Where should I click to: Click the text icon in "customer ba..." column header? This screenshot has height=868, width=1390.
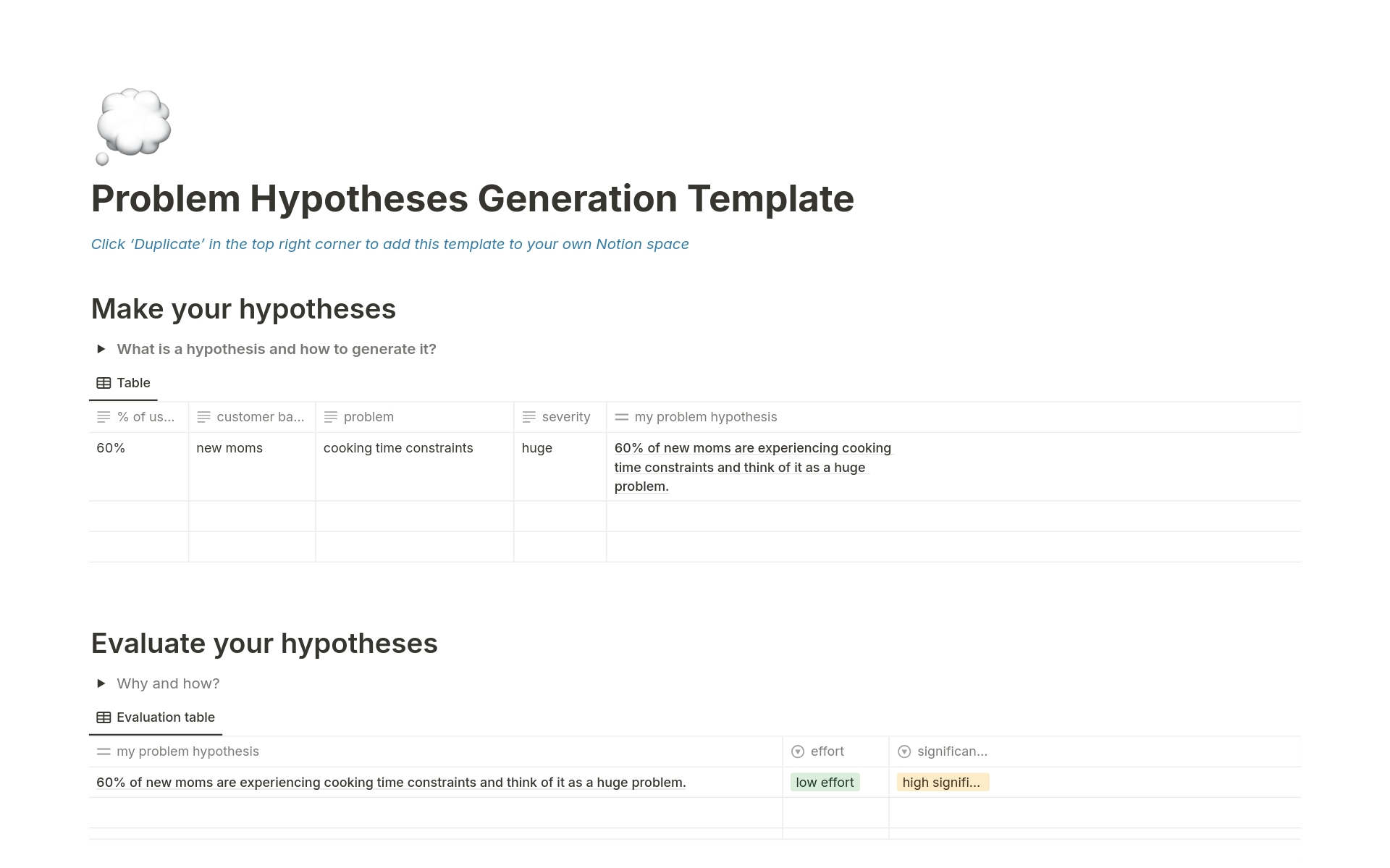click(x=202, y=416)
